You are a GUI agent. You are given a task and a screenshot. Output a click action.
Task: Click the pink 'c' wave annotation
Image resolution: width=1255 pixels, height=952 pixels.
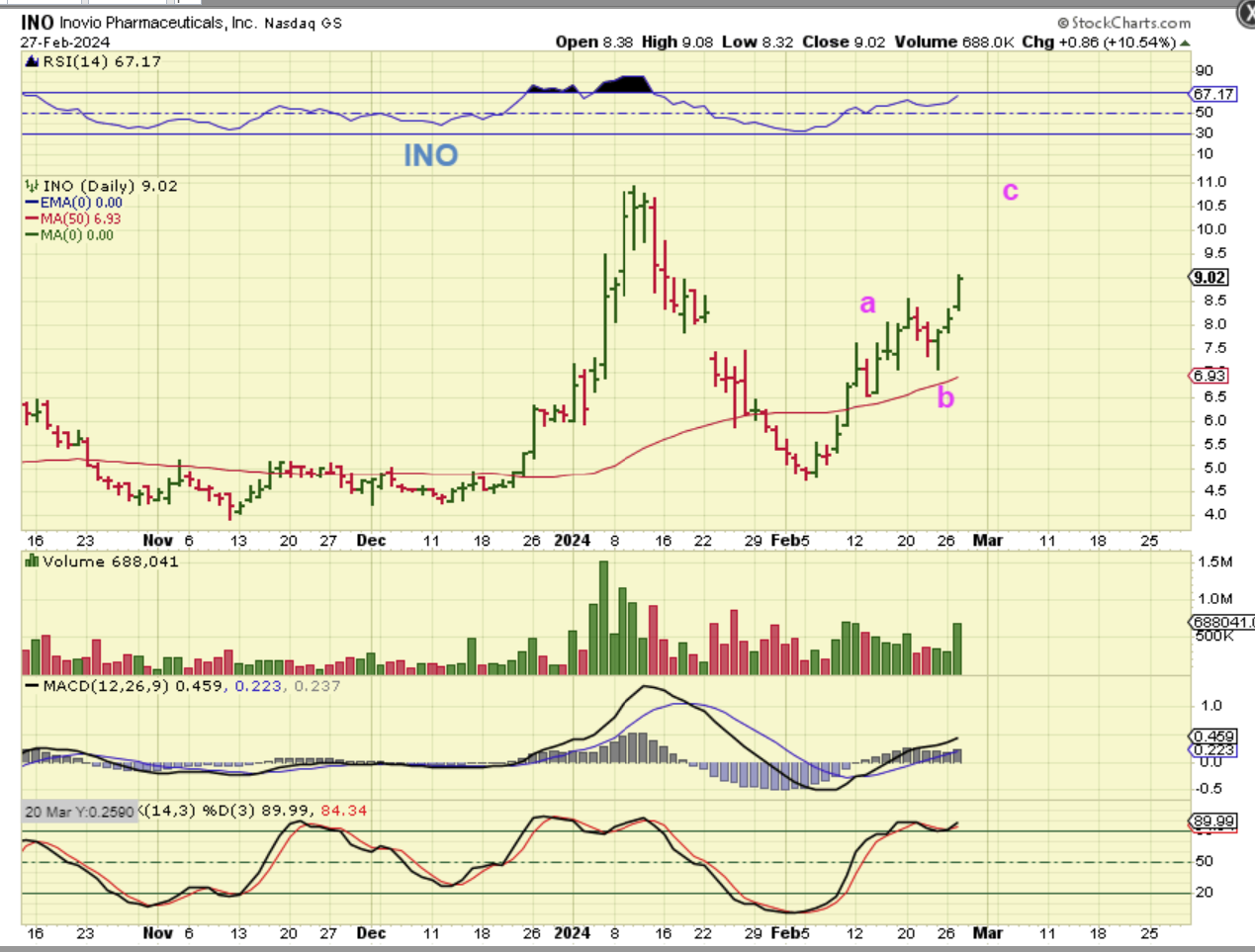(x=1010, y=190)
